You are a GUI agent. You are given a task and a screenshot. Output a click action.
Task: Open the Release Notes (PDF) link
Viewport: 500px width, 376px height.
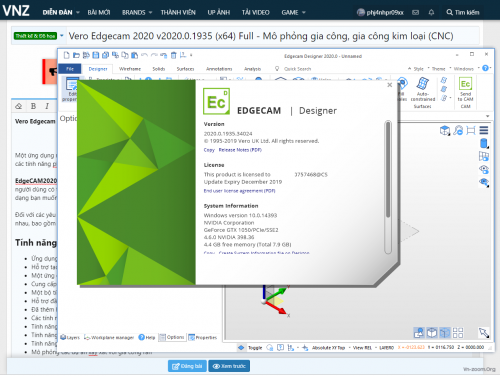240,150
